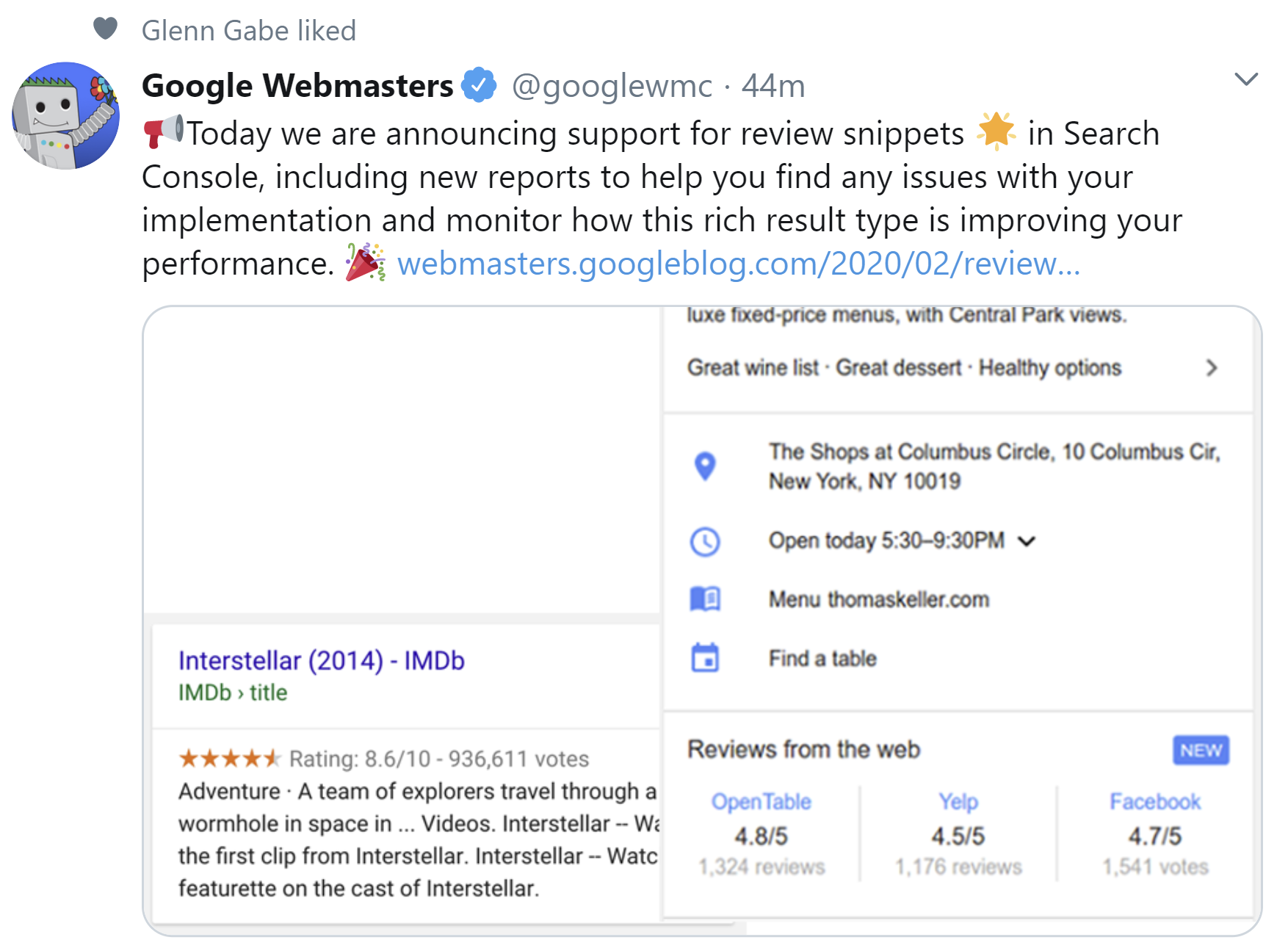Viewport: 1288px width, 951px height.
Task: Click the 44m tweet timestamp
Action: pyautogui.click(x=773, y=85)
